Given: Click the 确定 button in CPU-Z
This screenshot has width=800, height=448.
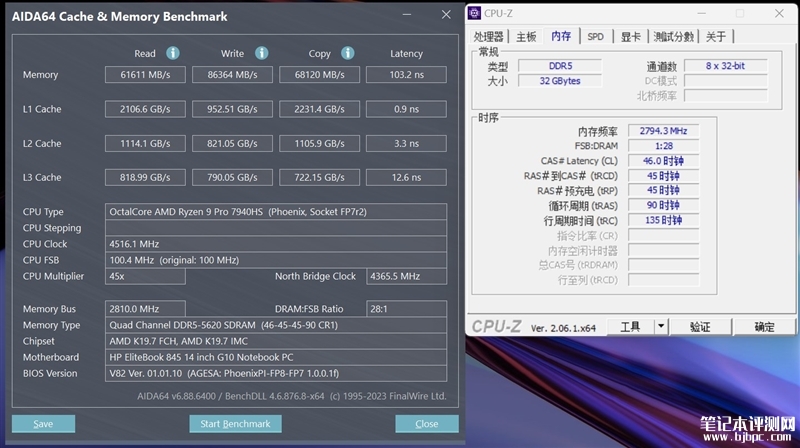Looking at the screenshot, I should 764,327.
